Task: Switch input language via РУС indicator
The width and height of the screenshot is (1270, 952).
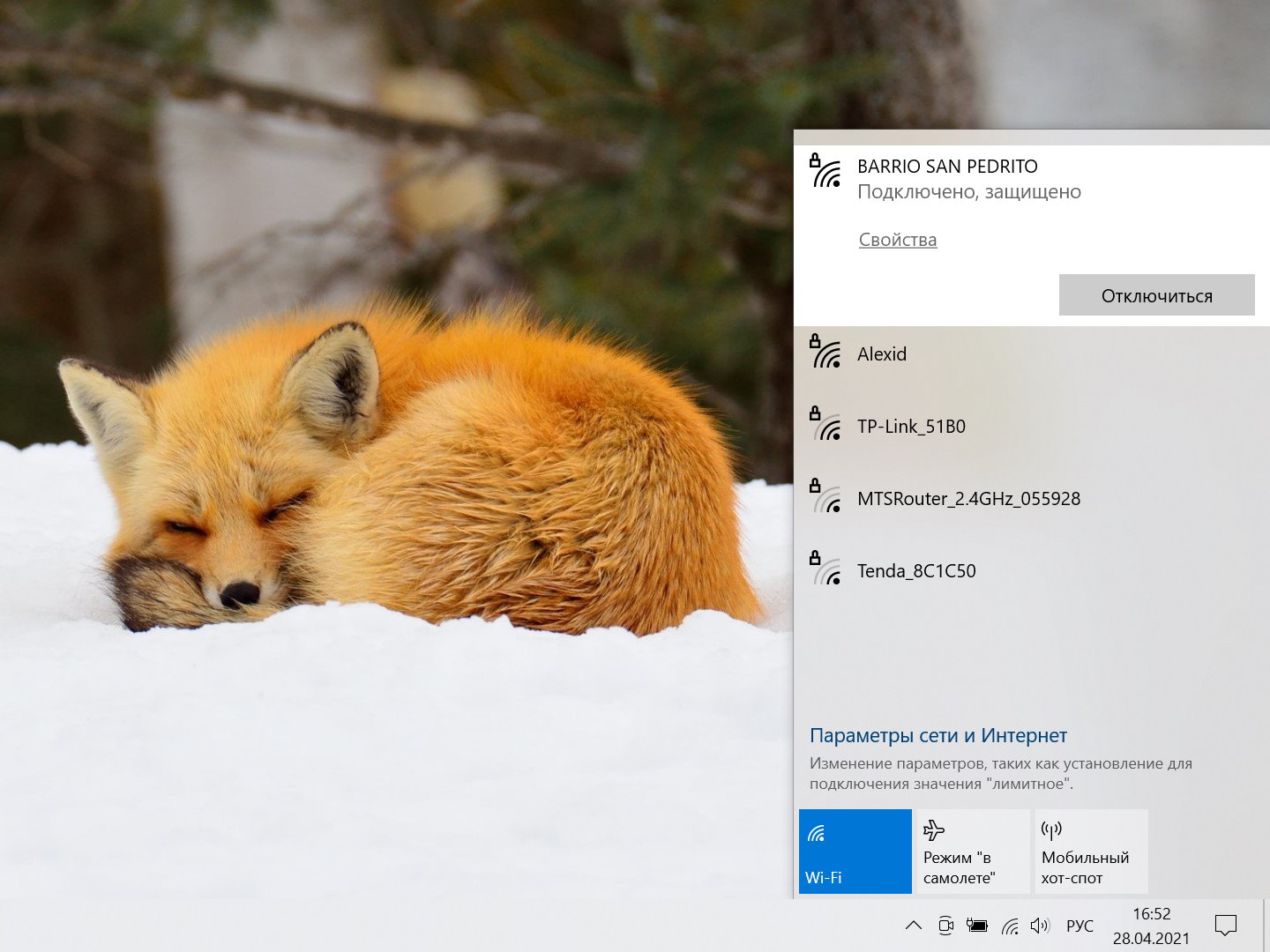Action: [x=1079, y=926]
